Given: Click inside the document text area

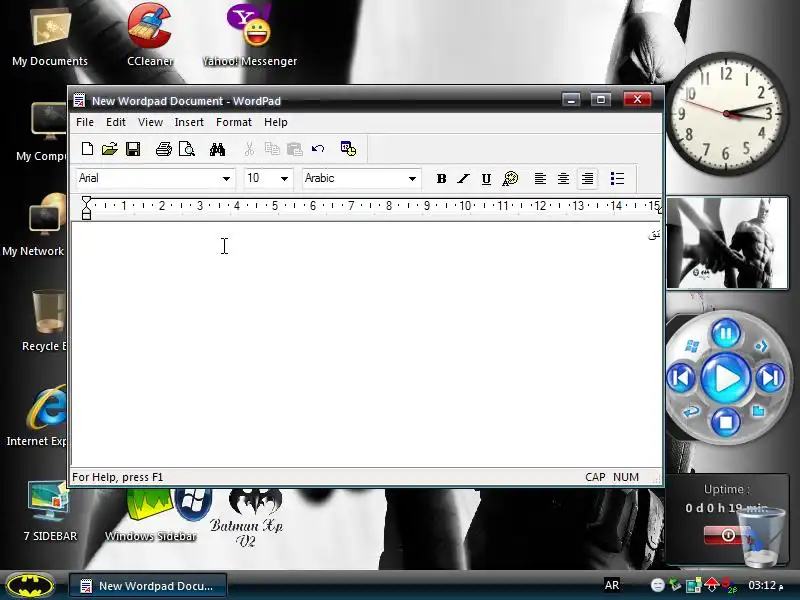Looking at the screenshot, I should (366, 344).
